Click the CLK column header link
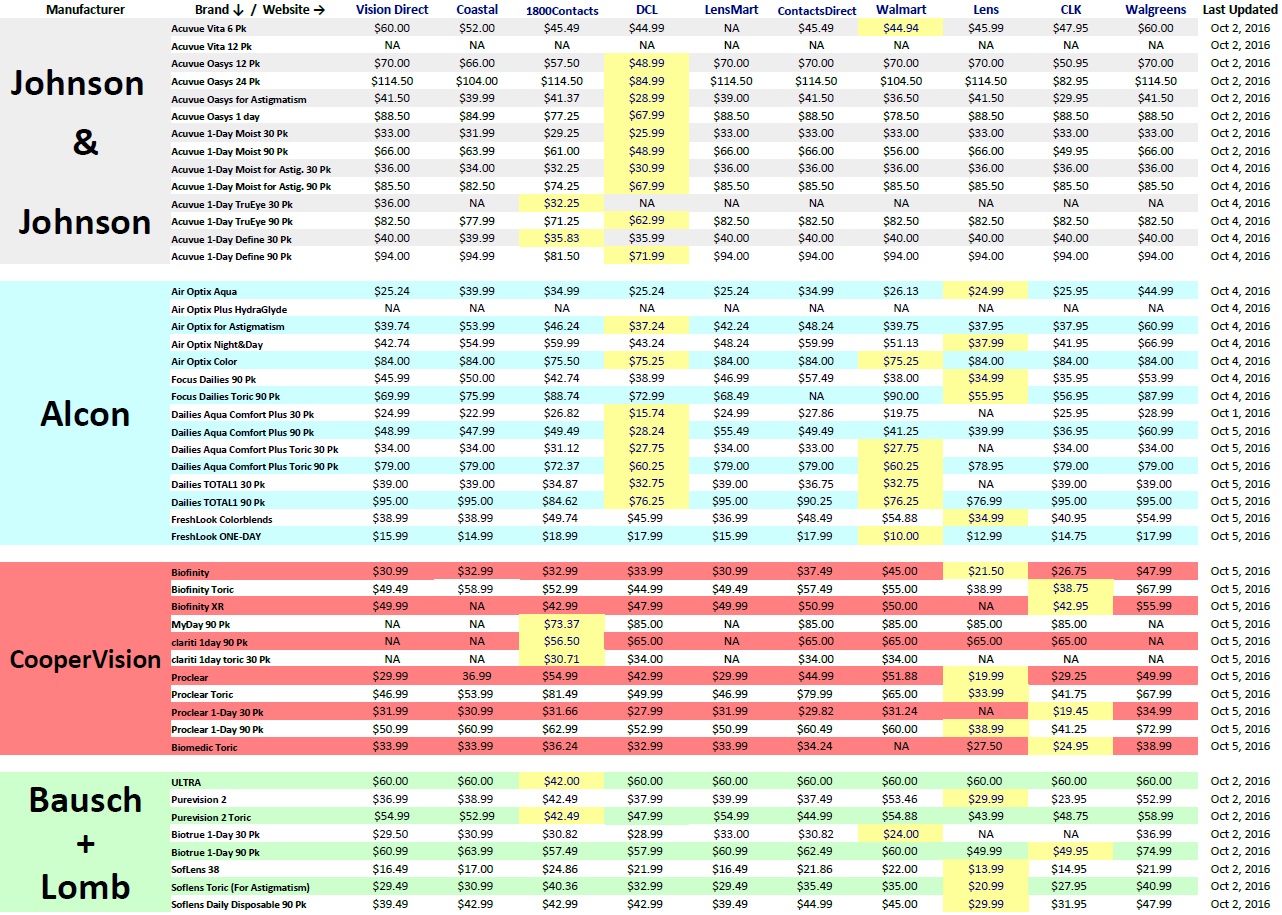 (1070, 9)
